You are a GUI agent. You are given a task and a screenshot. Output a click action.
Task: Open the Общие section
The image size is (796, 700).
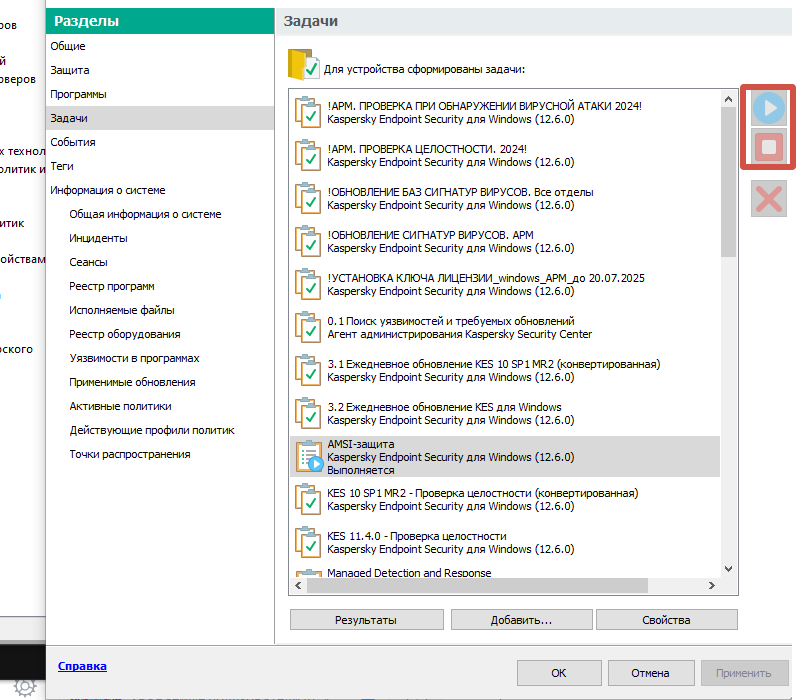pyautogui.click(x=159, y=46)
